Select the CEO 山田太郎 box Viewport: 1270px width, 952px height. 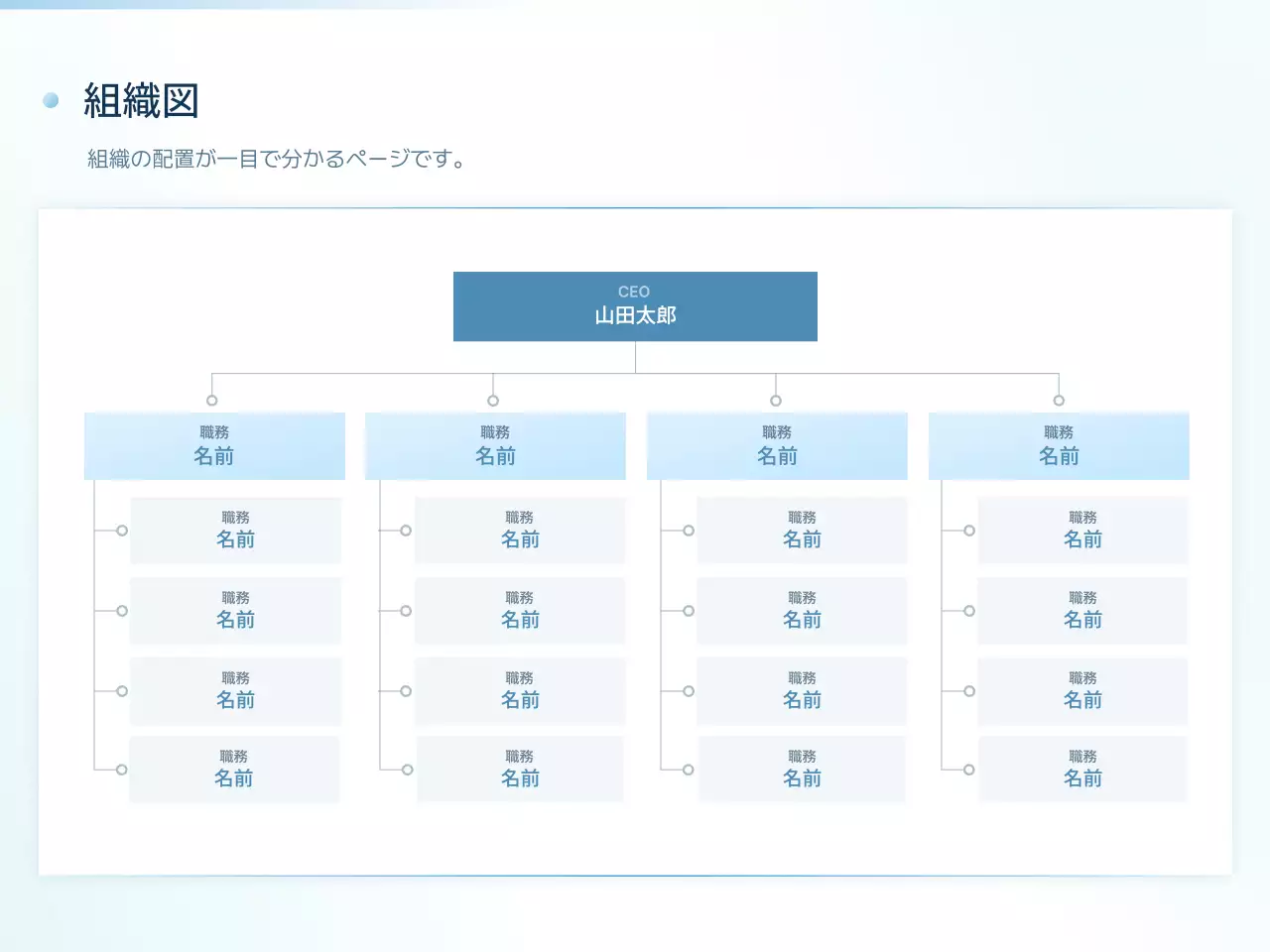point(634,306)
